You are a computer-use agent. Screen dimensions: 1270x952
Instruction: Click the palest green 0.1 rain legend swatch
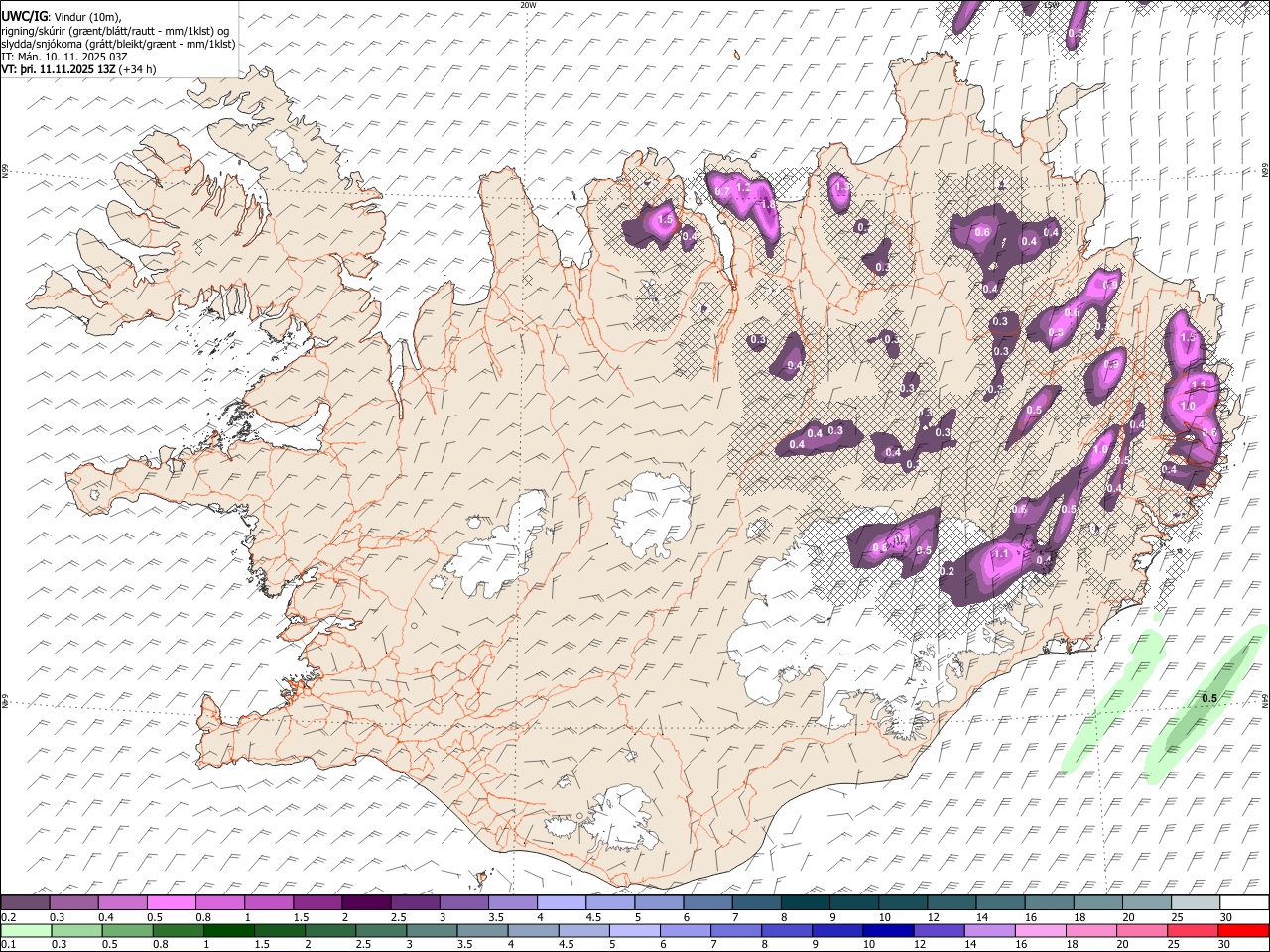click(x=26, y=930)
